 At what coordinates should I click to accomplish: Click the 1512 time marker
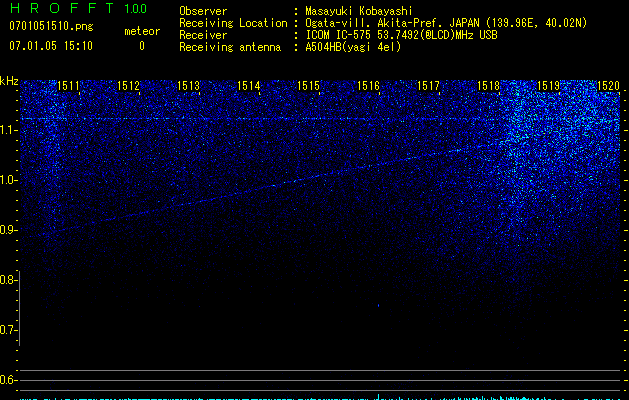[x=128, y=85]
